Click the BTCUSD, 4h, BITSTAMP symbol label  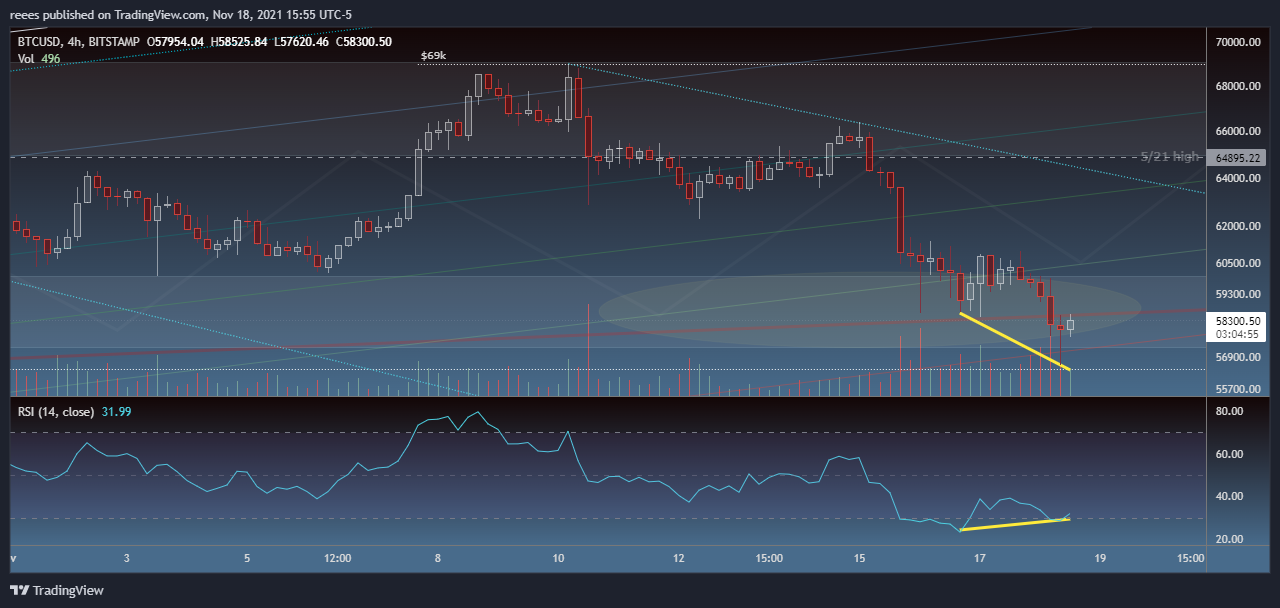pos(78,41)
